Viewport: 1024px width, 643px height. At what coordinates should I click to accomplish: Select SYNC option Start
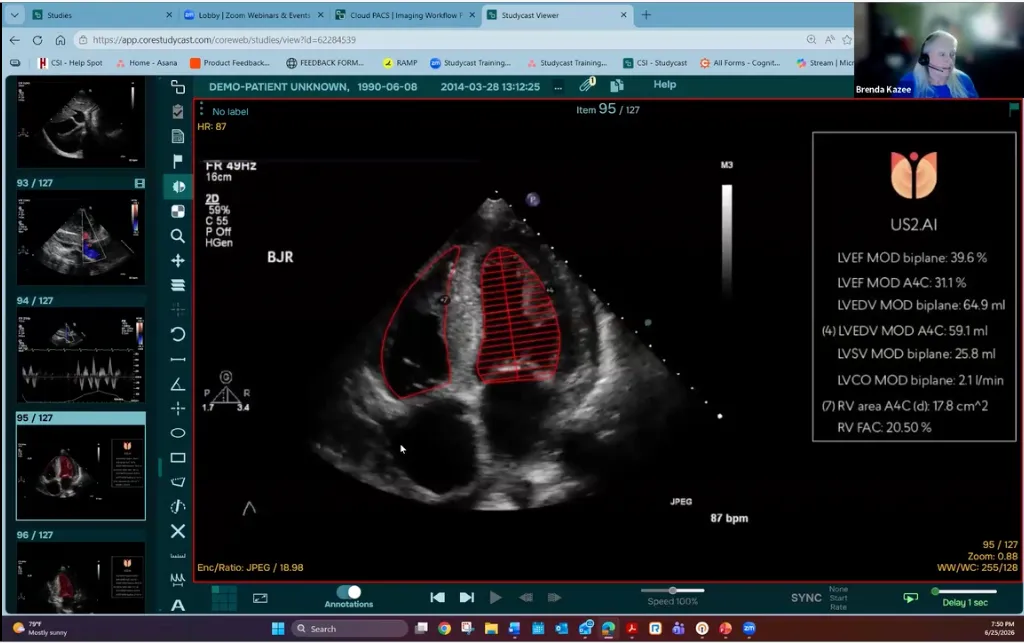[x=838, y=598]
